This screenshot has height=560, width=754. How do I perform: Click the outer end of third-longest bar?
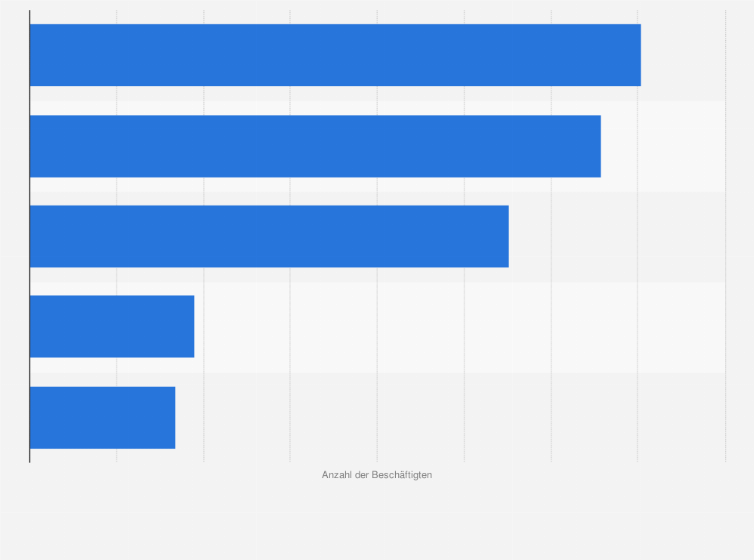click(x=506, y=236)
